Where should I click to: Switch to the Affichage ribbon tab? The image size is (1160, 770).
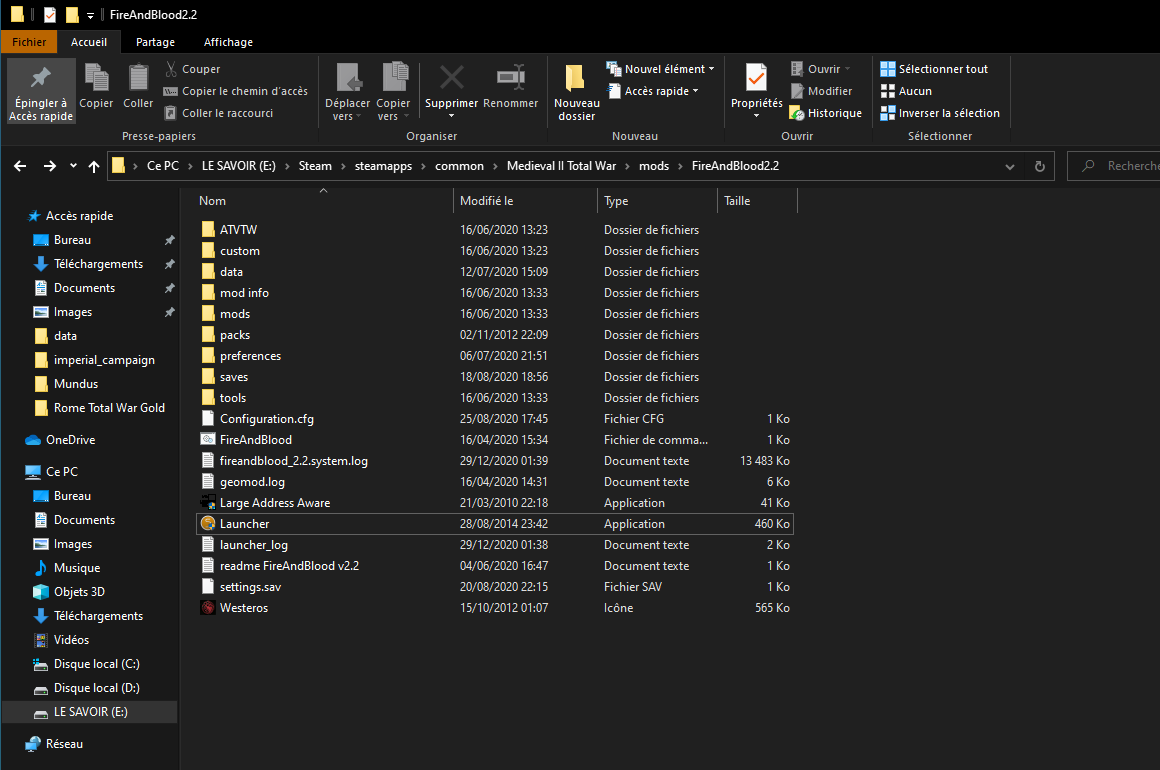pyautogui.click(x=228, y=42)
